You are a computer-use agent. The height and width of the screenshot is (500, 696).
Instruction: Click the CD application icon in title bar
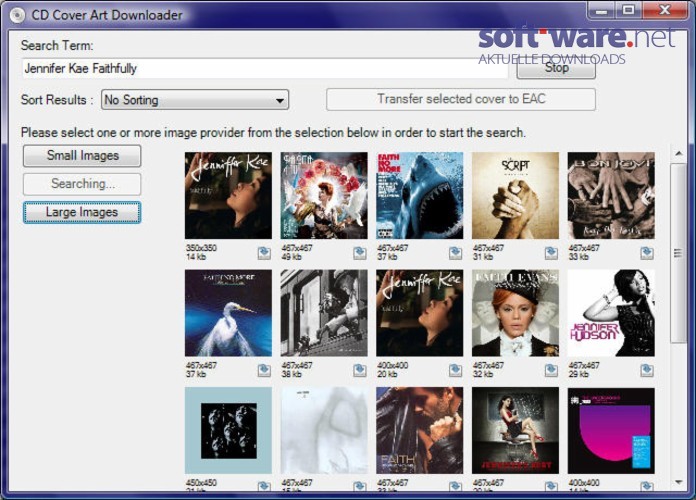[17, 15]
